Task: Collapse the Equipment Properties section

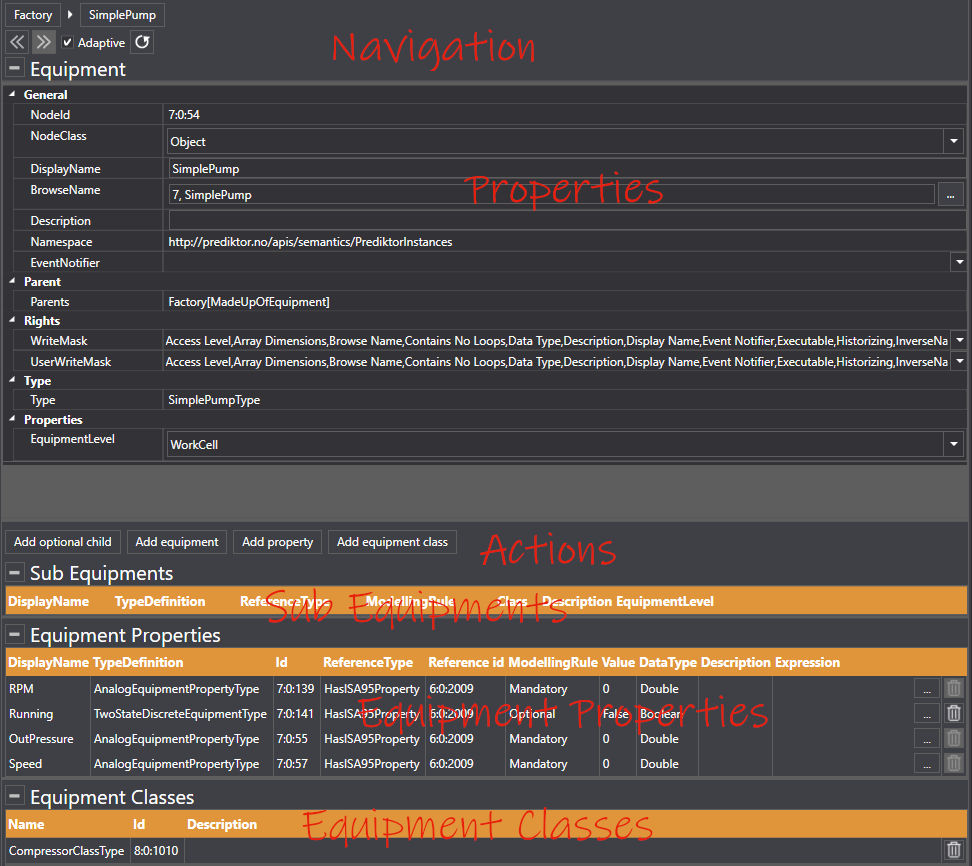Action: 15,635
